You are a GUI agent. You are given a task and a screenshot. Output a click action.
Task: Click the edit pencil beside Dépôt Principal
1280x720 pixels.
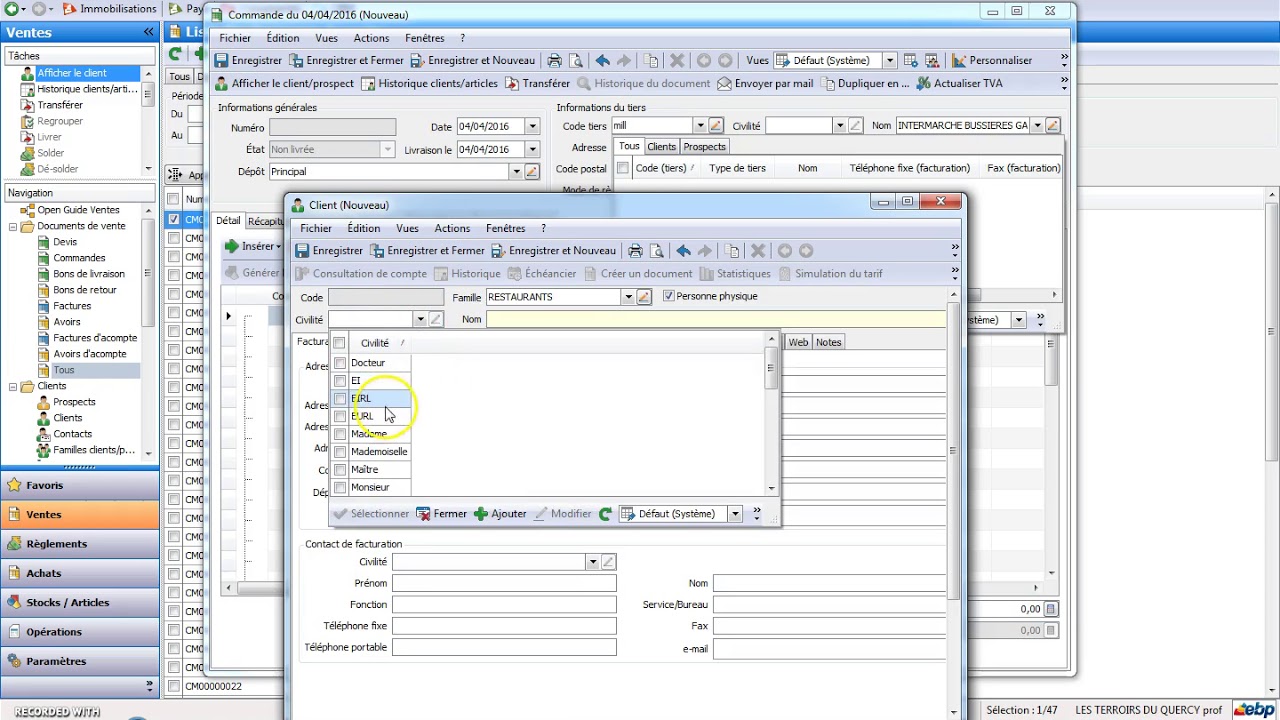[532, 172]
